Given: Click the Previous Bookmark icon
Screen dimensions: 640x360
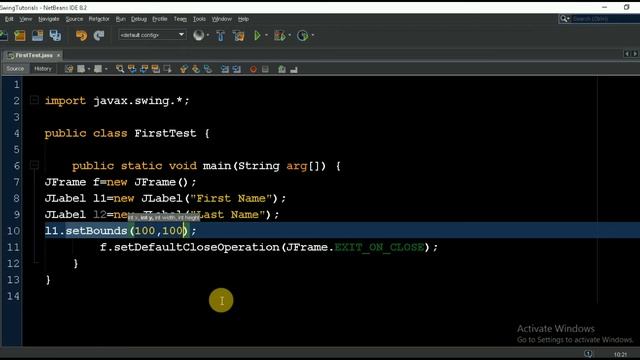Looking at the screenshot, I should 184,69.
